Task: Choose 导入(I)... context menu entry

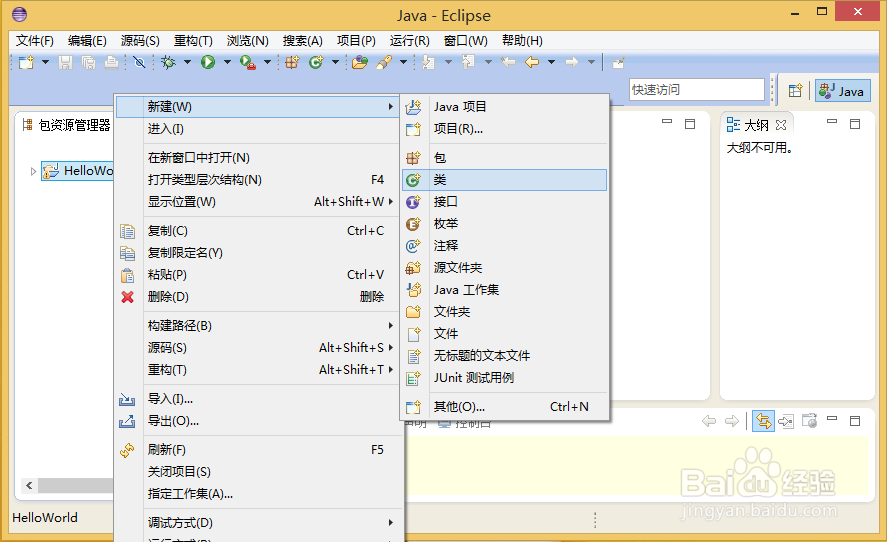Action: click(x=257, y=398)
